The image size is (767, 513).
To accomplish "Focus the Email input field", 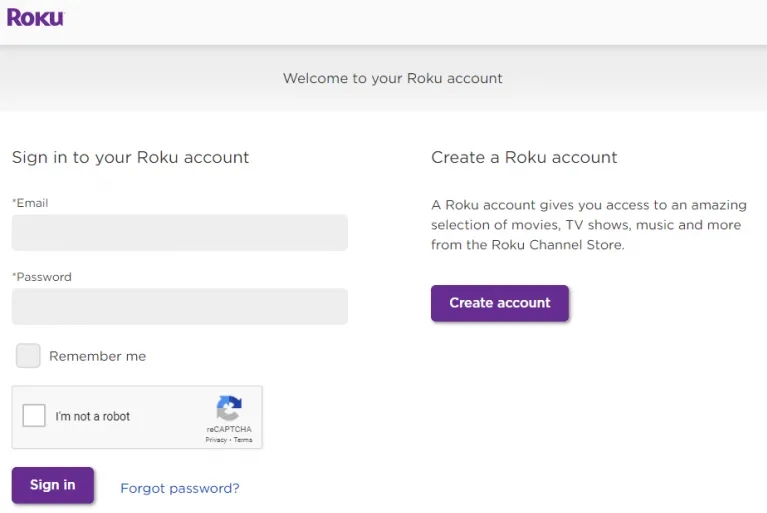I will tap(180, 232).
